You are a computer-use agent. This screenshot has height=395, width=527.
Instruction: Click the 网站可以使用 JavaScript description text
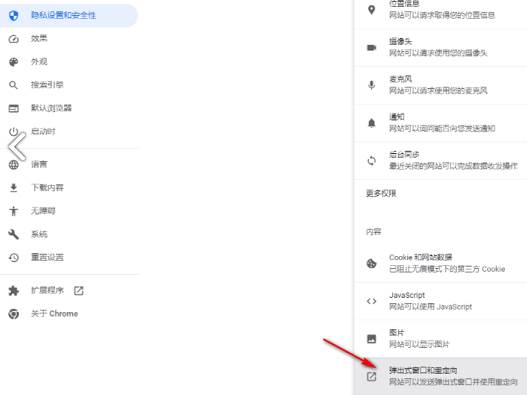(431, 307)
